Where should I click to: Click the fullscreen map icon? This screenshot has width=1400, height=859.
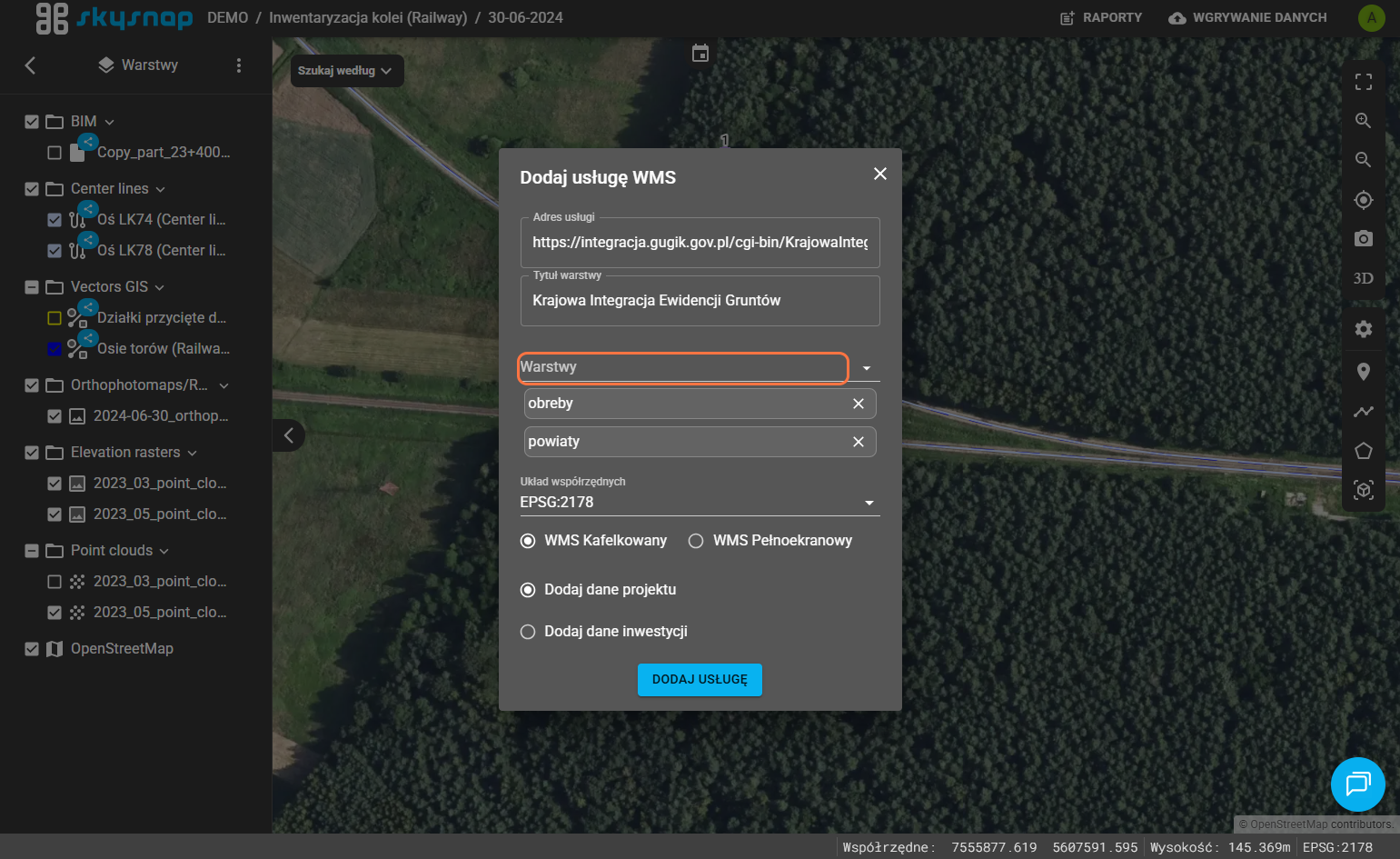click(x=1363, y=82)
